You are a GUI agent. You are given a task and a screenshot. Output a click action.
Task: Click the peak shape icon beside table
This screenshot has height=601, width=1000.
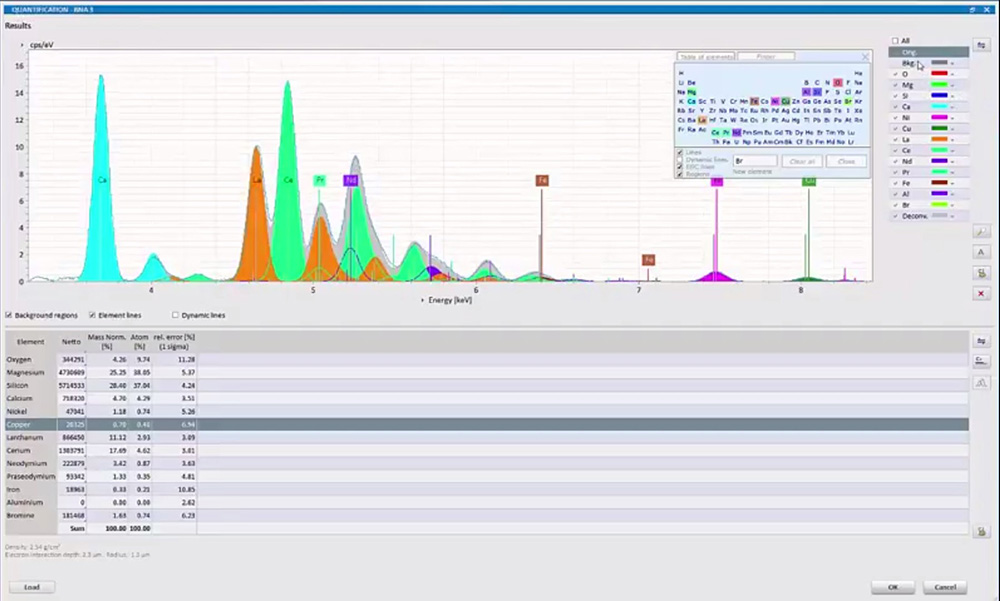click(981, 382)
